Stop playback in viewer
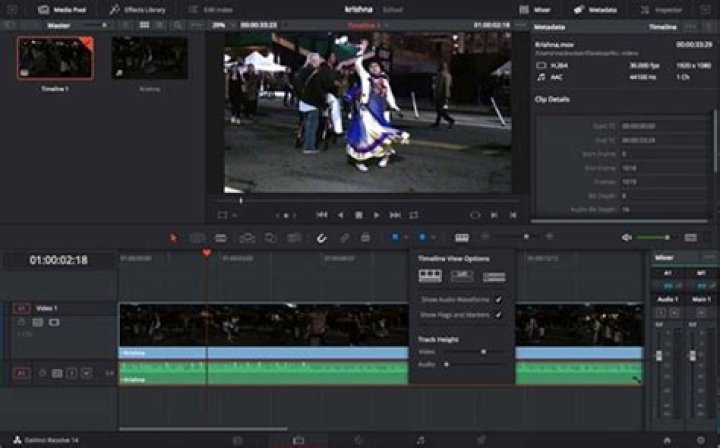 pos(359,215)
